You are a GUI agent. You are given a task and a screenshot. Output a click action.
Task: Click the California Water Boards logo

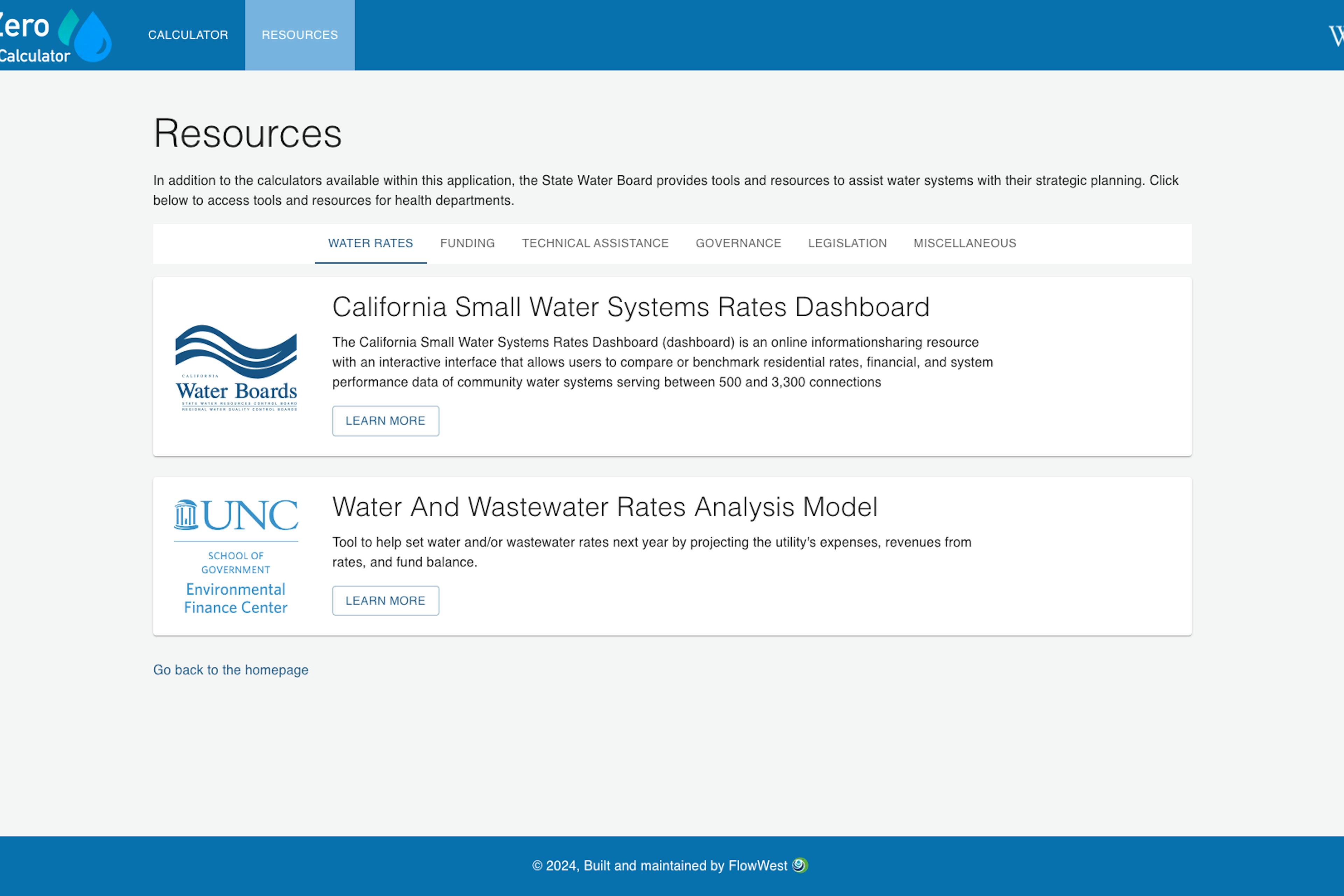[x=236, y=367]
